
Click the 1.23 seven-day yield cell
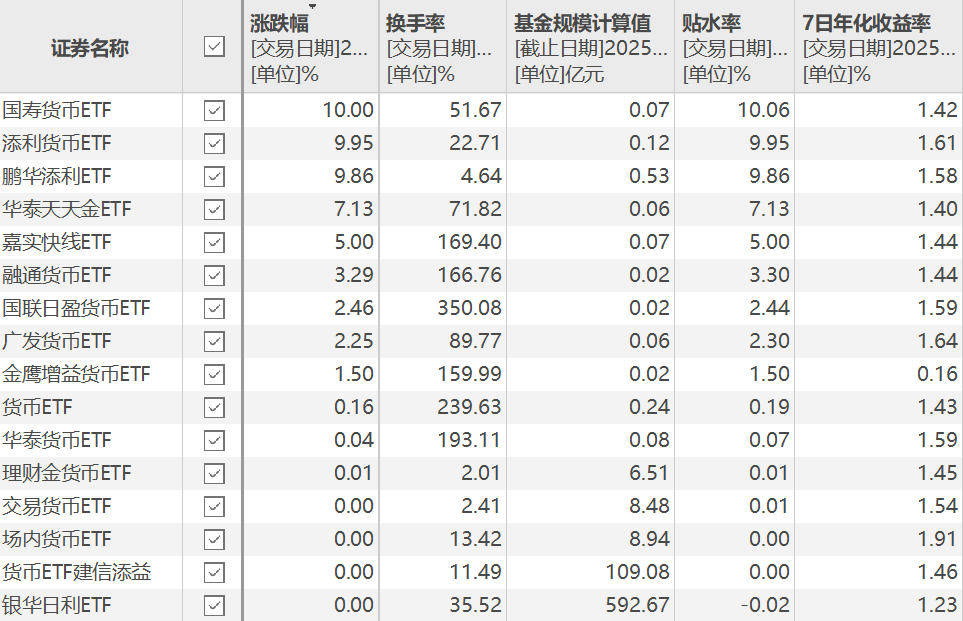879,606
